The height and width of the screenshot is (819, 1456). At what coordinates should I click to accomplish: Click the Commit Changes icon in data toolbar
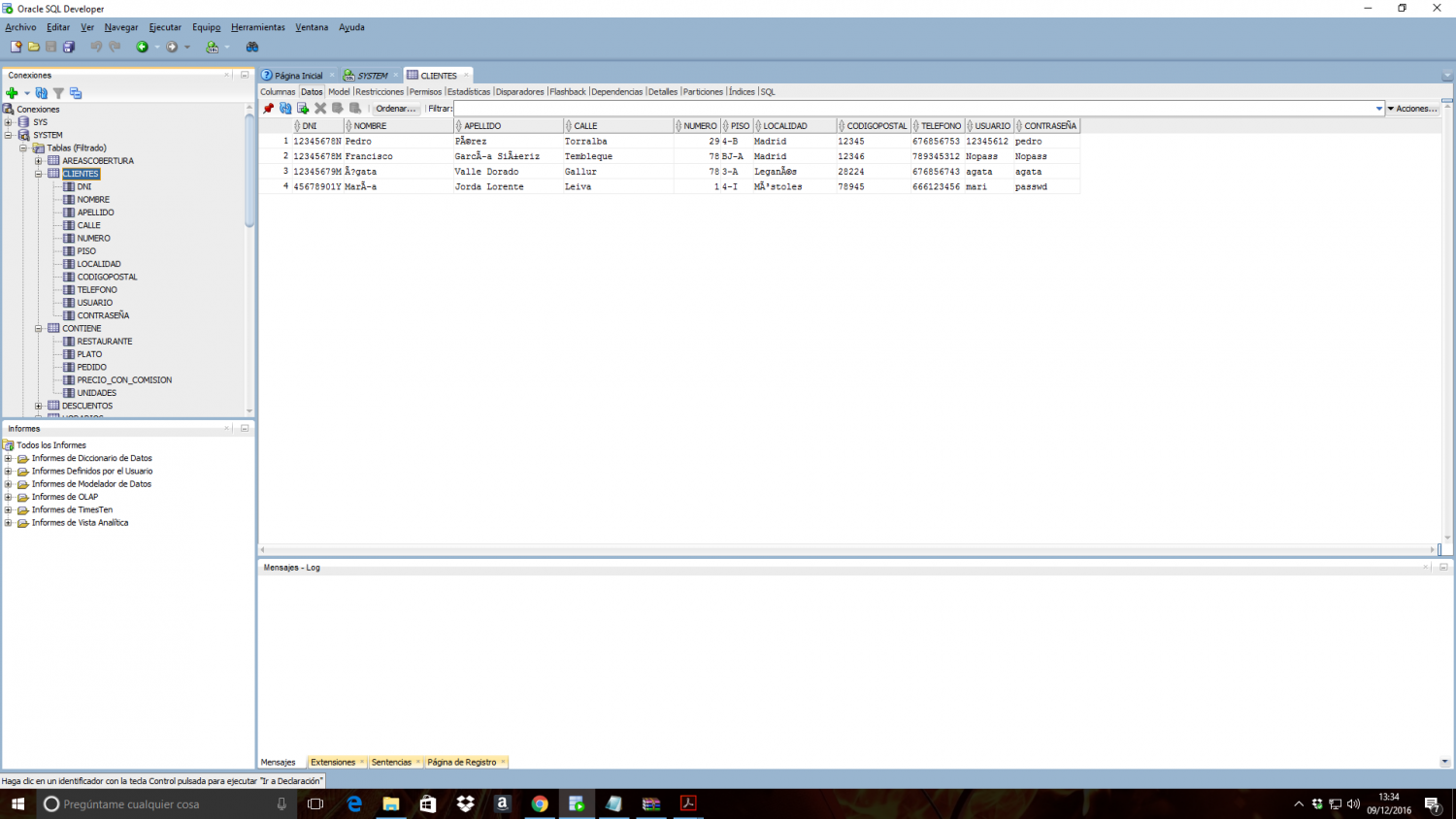tap(338, 109)
